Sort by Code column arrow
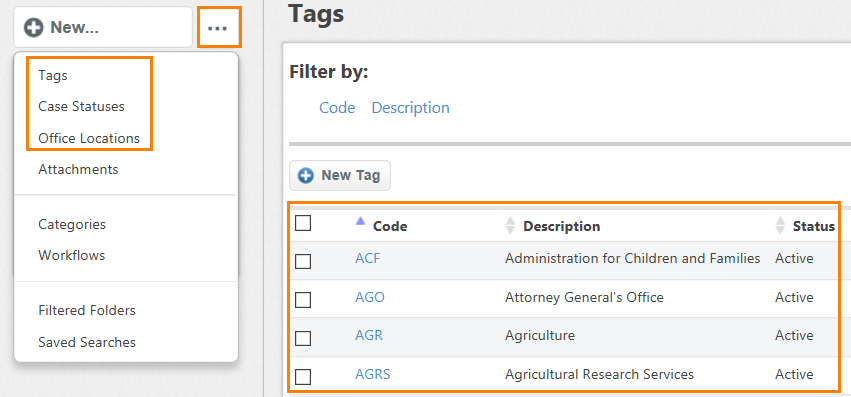This screenshot has height=397, width=851. (360, 220)
